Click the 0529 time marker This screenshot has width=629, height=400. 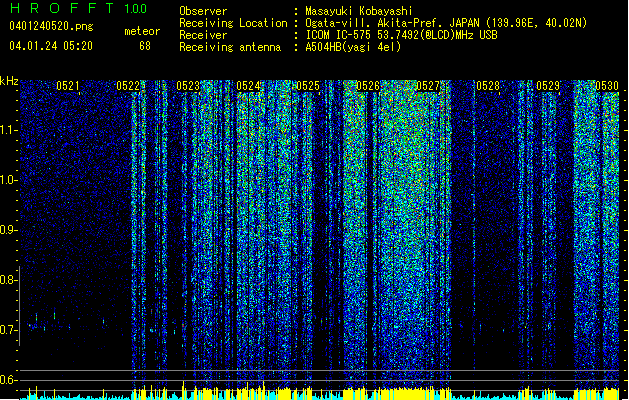point(548,86)
